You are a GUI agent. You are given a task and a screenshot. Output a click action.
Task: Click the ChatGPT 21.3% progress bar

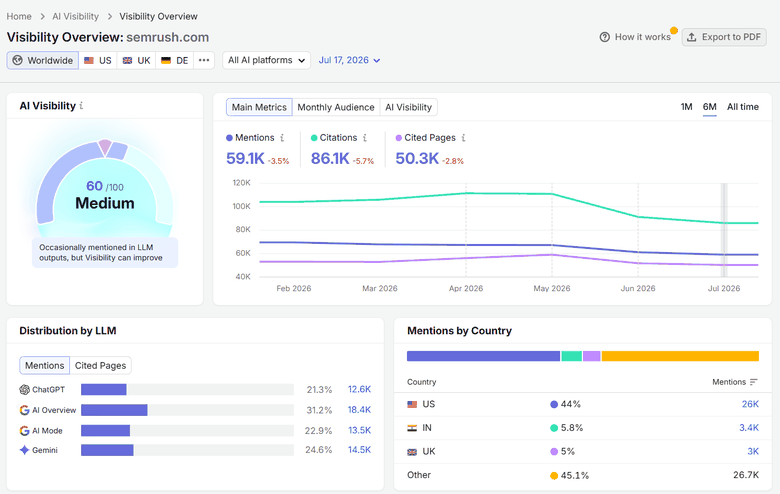click(x=187, y=390)
